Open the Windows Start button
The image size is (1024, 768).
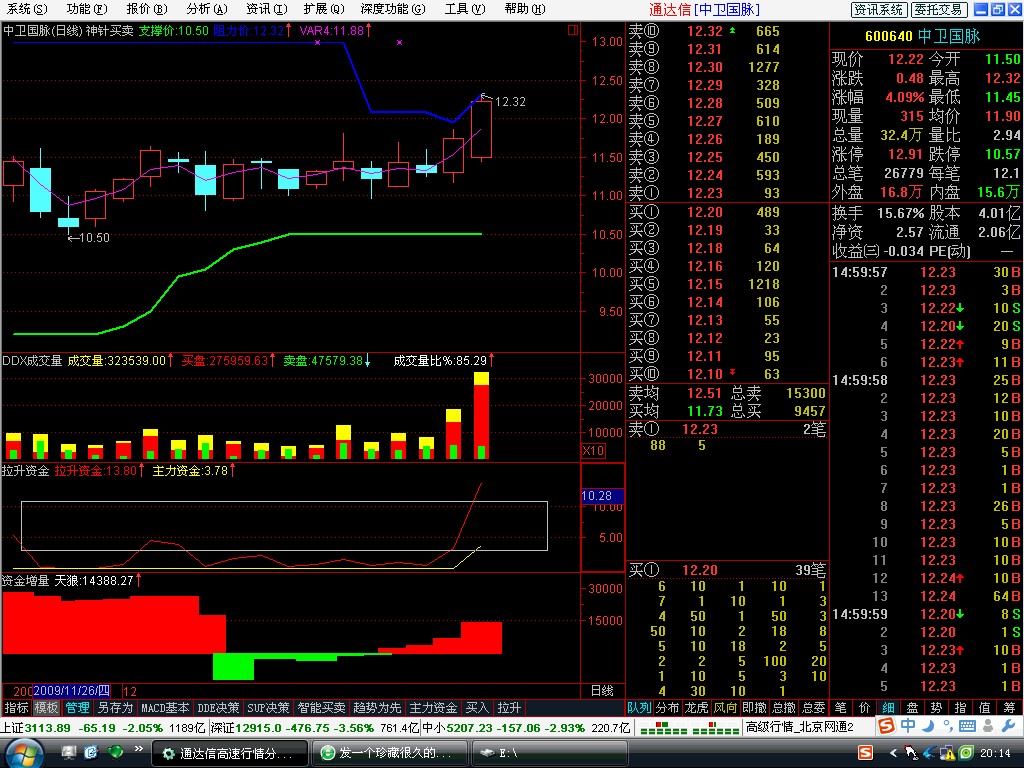point(24,754)
